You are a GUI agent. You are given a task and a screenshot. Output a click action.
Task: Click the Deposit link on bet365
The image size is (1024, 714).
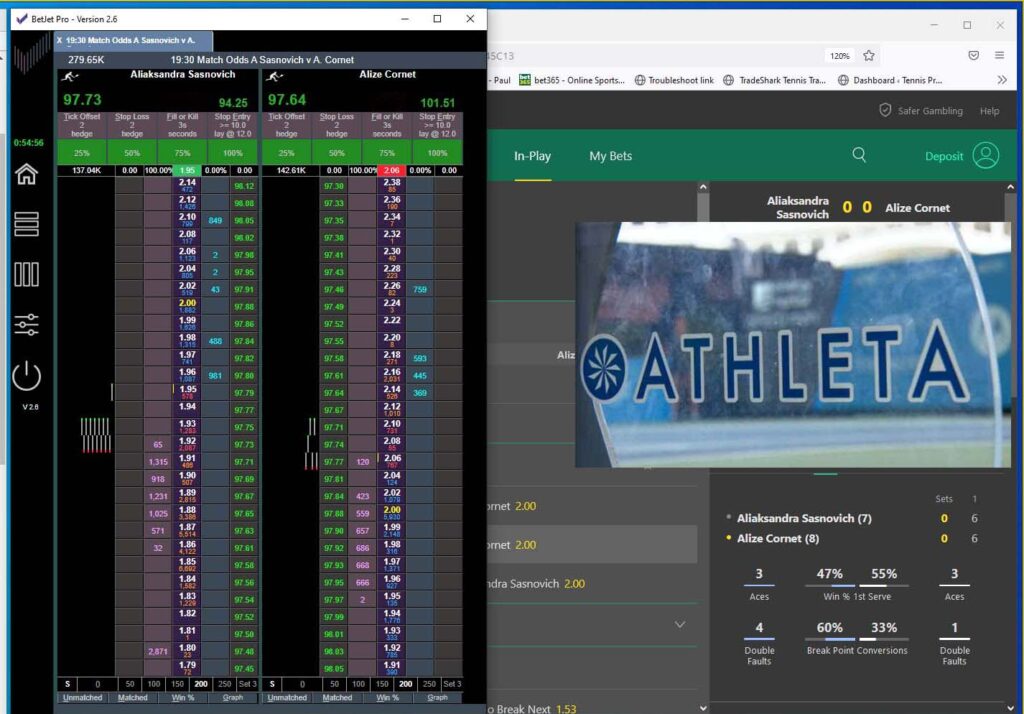[x=944, y=156]
